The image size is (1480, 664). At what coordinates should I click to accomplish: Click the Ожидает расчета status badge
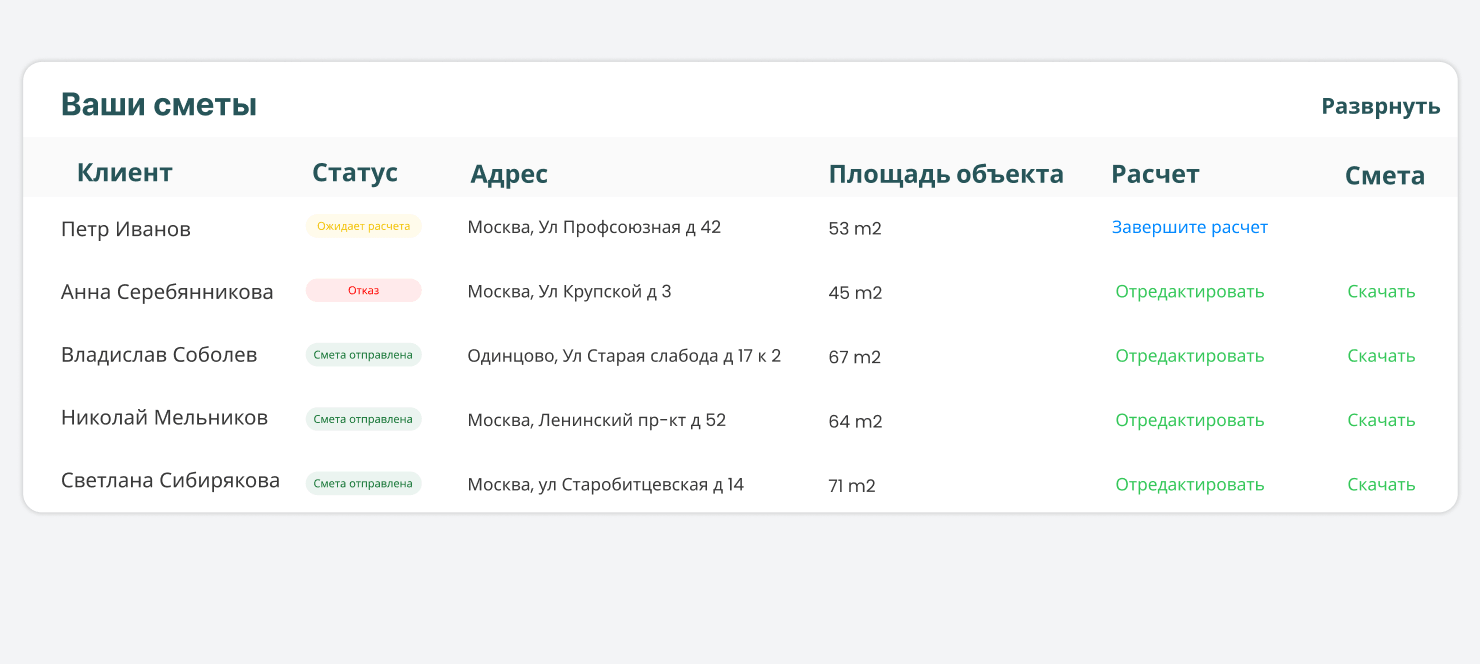pos(363,226)
